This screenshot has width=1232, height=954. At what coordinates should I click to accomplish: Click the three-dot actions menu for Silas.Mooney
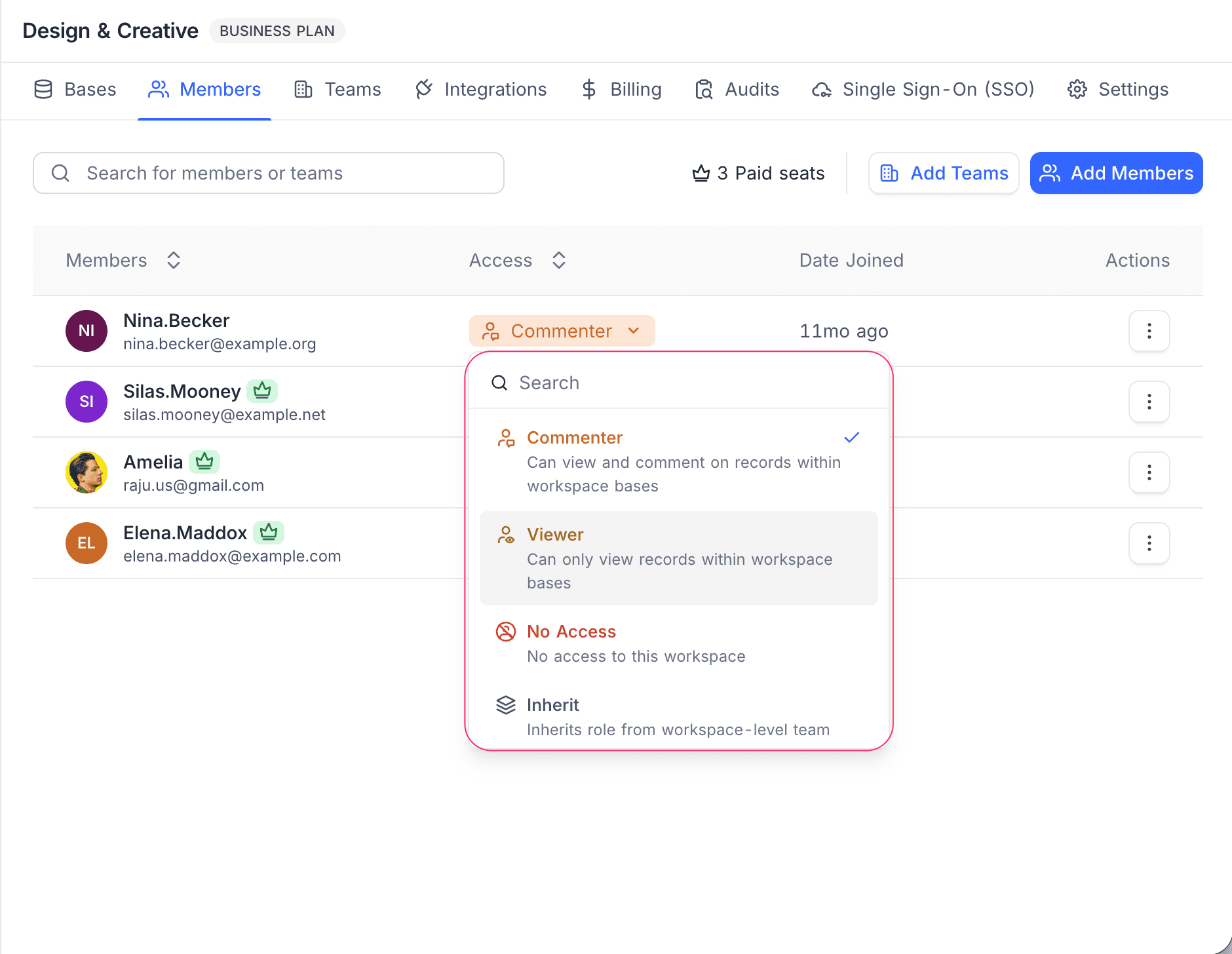click(1149, 402)
